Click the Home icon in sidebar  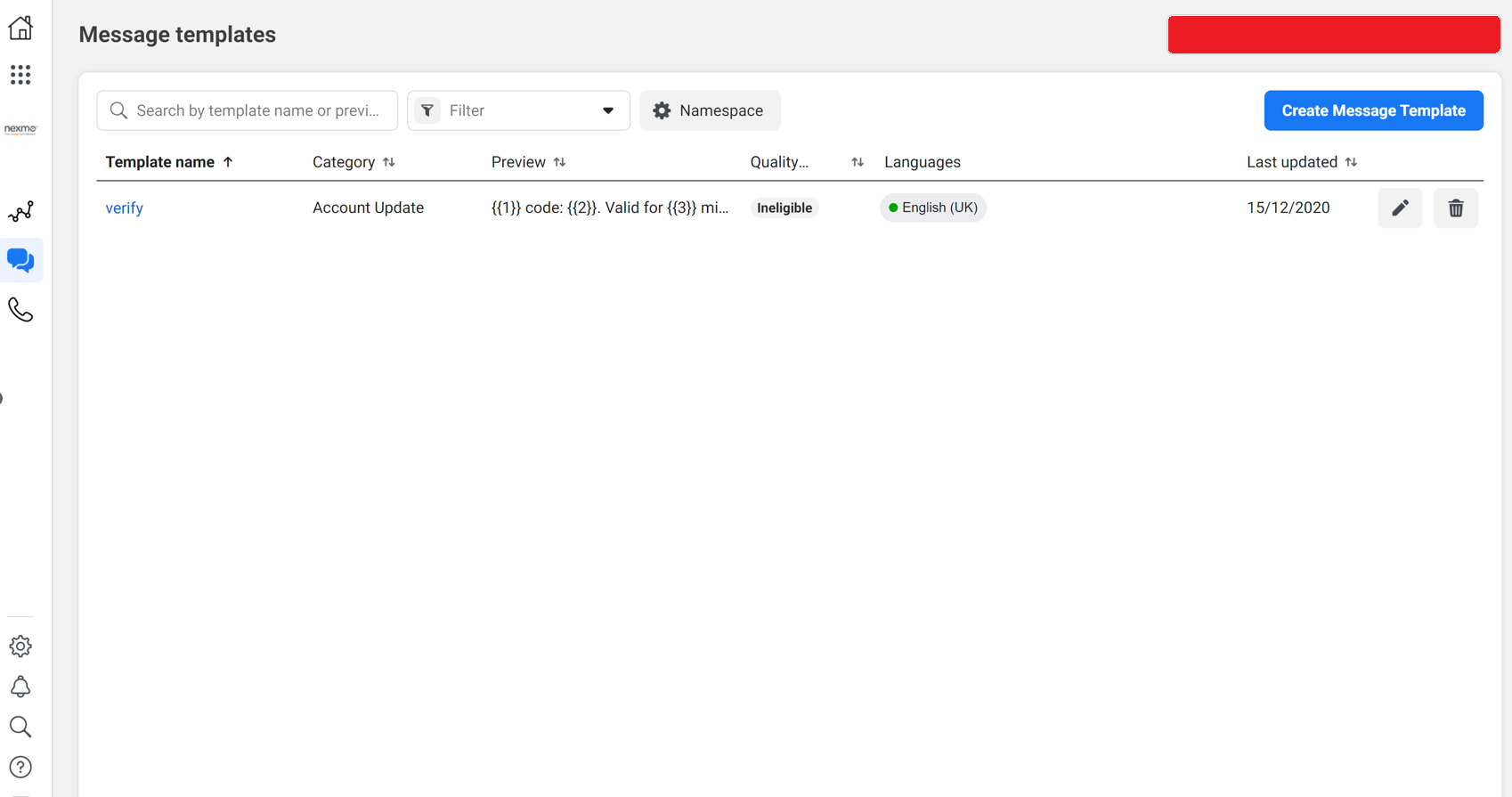(20, 28)
